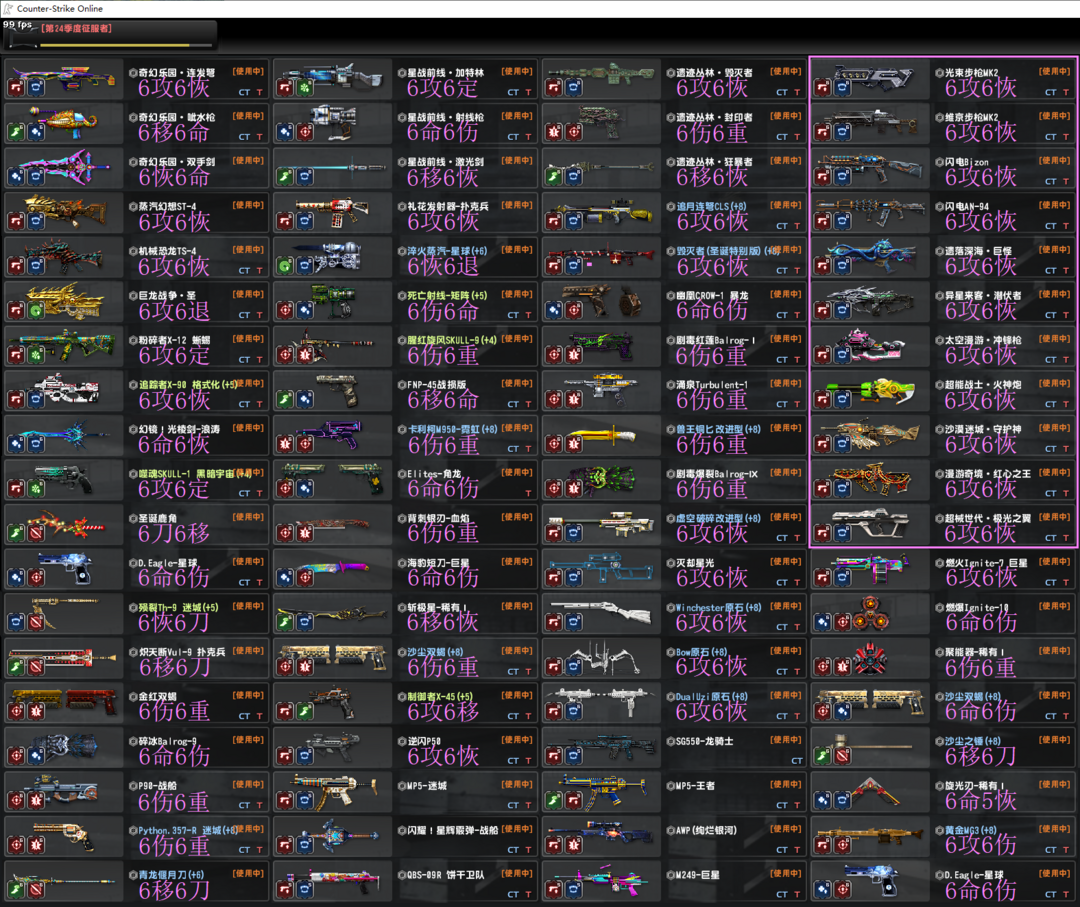Click the 第24季度征服者 title text
The image size is (1080, 907).
pyautogui.click(x=76, y=29)
